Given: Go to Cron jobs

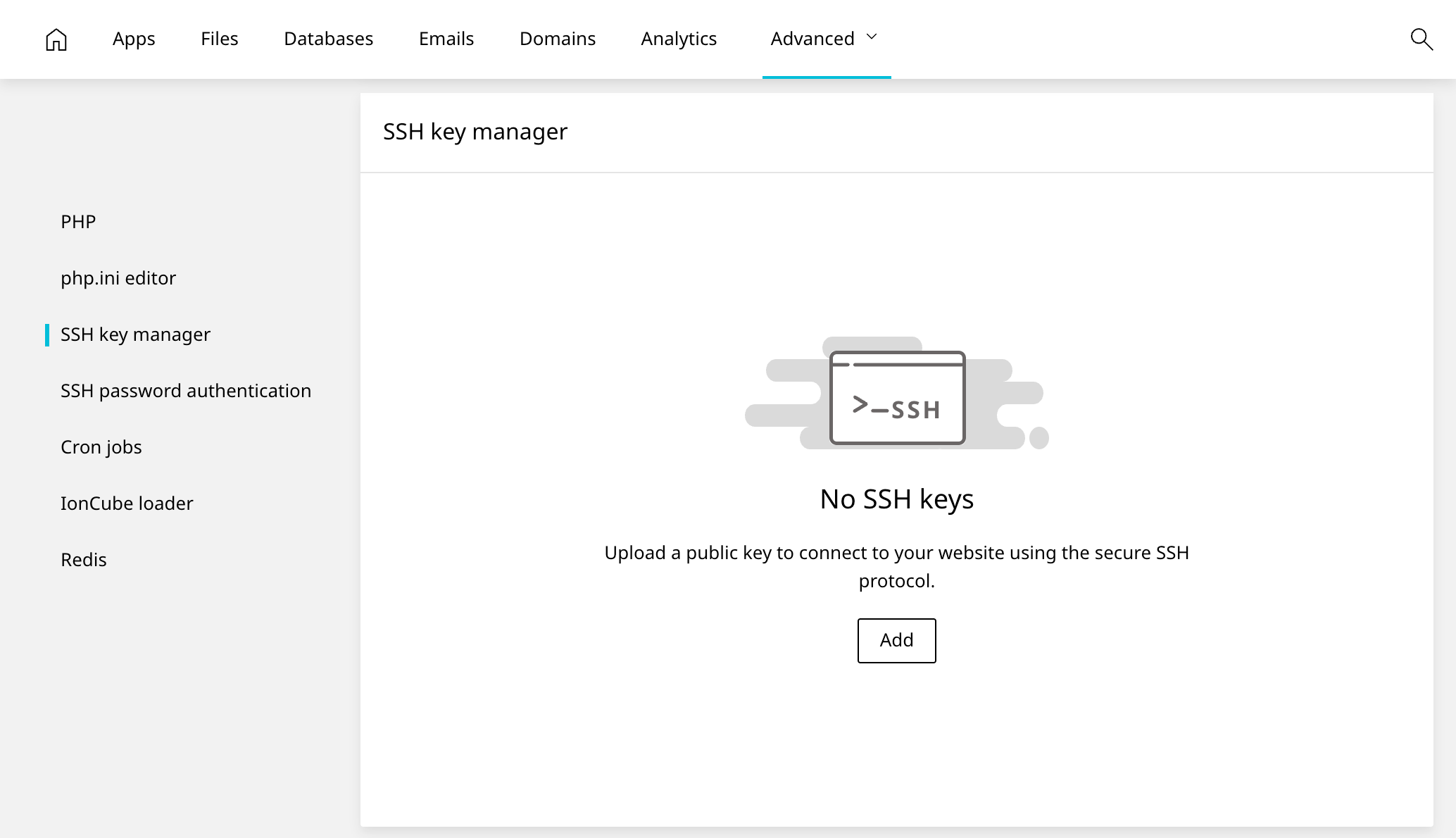Looking at the screenshot, I should 101,447.
